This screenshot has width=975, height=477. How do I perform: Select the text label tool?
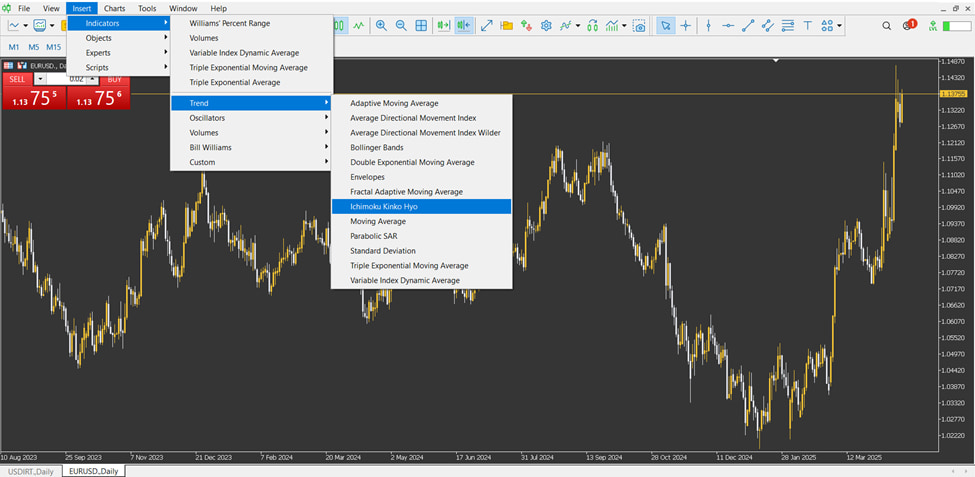(808, 25)
